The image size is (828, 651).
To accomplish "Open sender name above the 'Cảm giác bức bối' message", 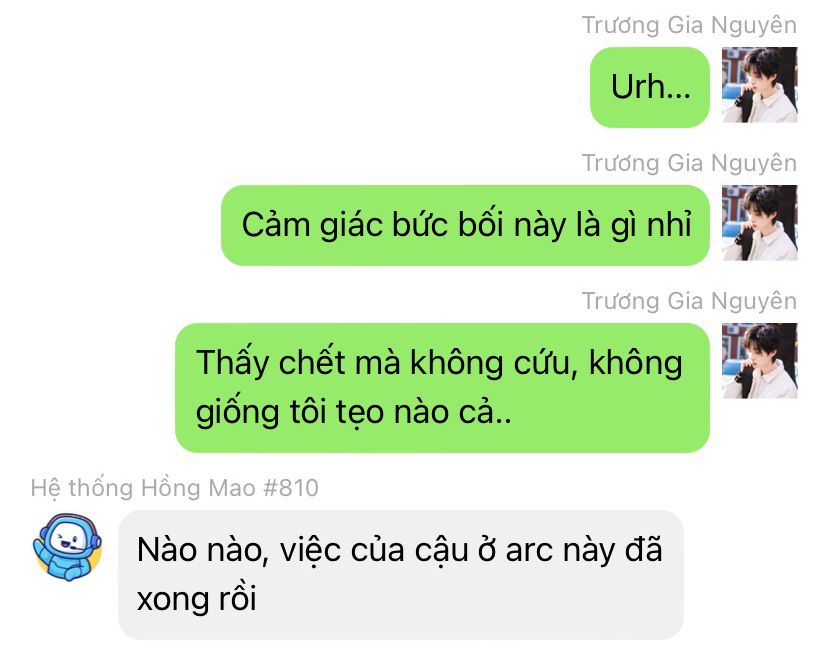I will click(689, 163).
